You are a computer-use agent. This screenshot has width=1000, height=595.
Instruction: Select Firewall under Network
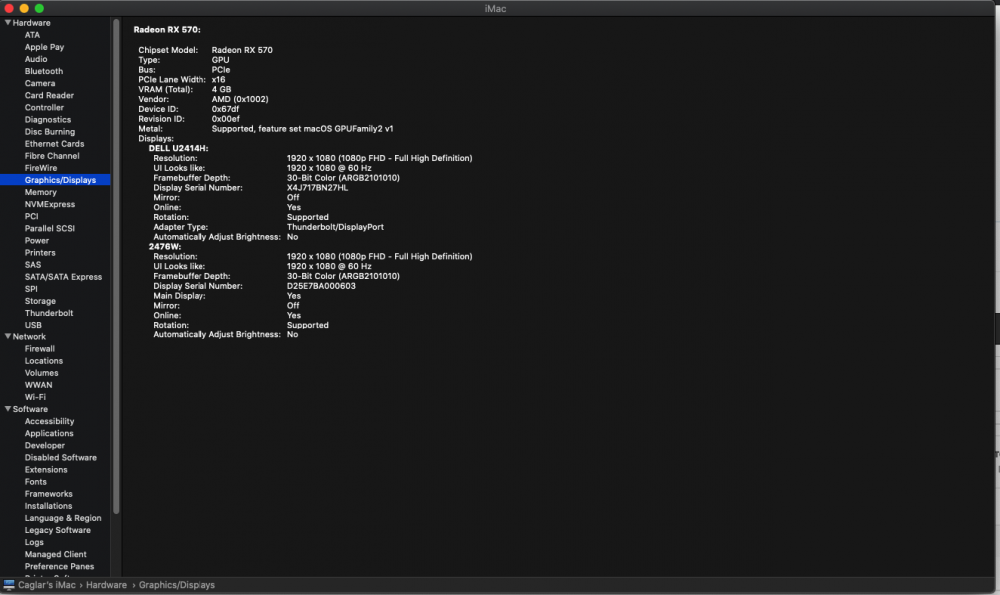point(40,349)
